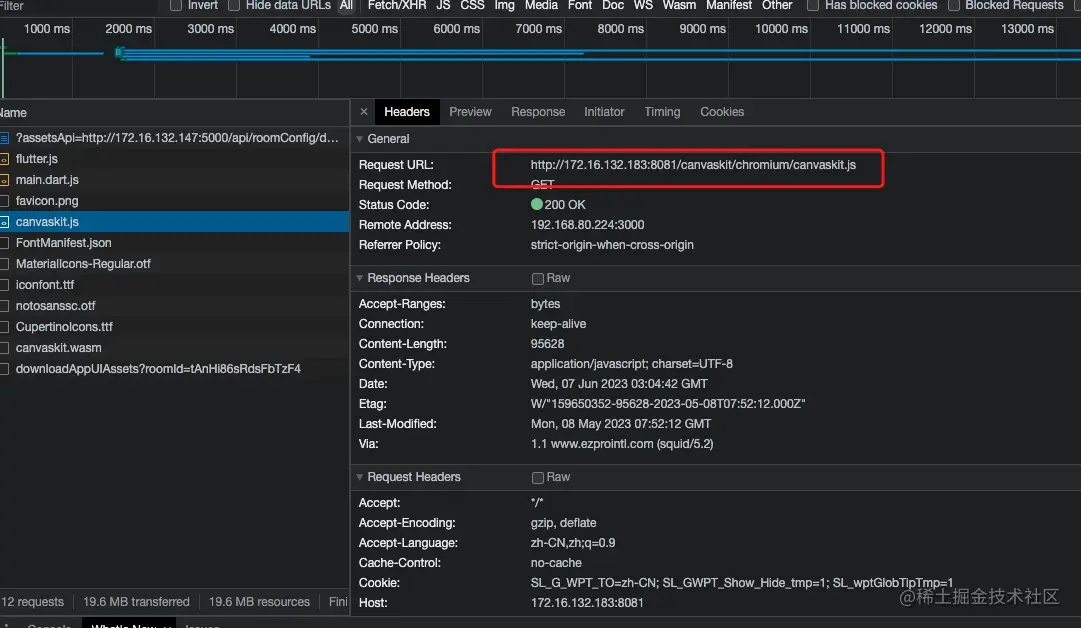The height and width of the screenshot is (628, 1081).
Task: Click the document icon of assetsApi request
Action: tap(4, 138)
